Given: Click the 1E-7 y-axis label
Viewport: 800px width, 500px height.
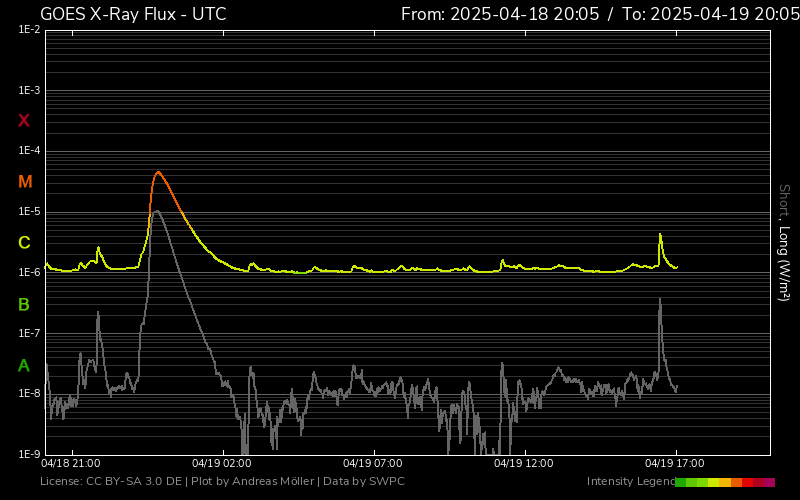Looking at the screenshot, I should pos(29,333).
